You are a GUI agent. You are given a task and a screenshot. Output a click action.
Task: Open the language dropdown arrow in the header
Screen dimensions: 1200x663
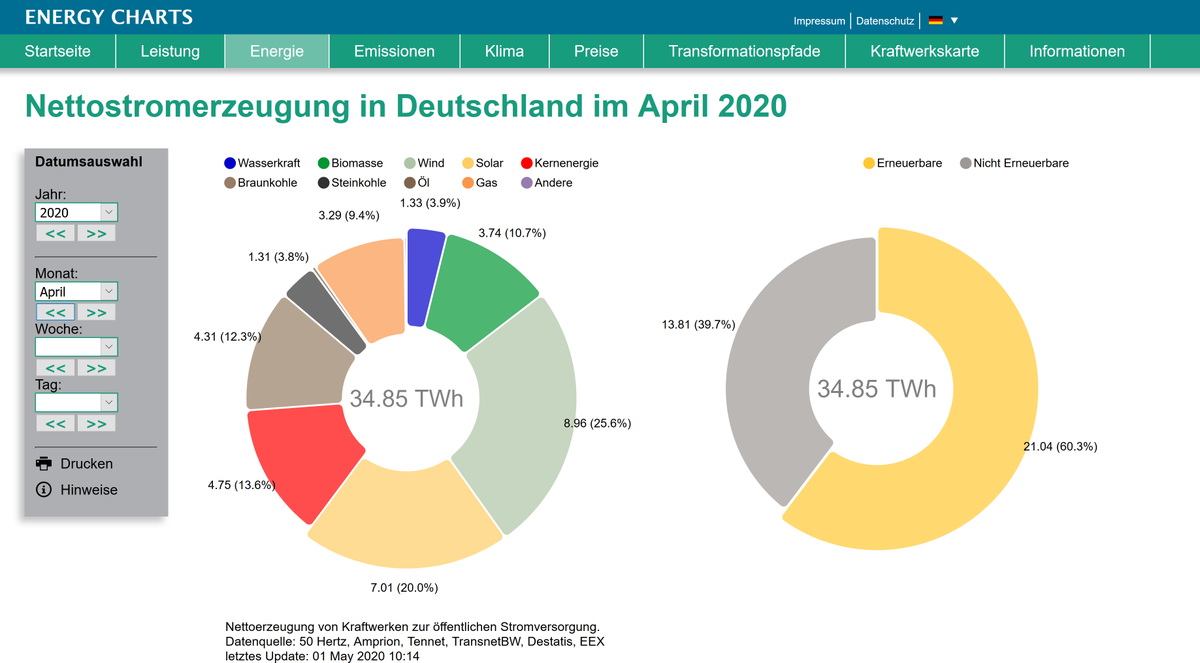coord(954,20)
